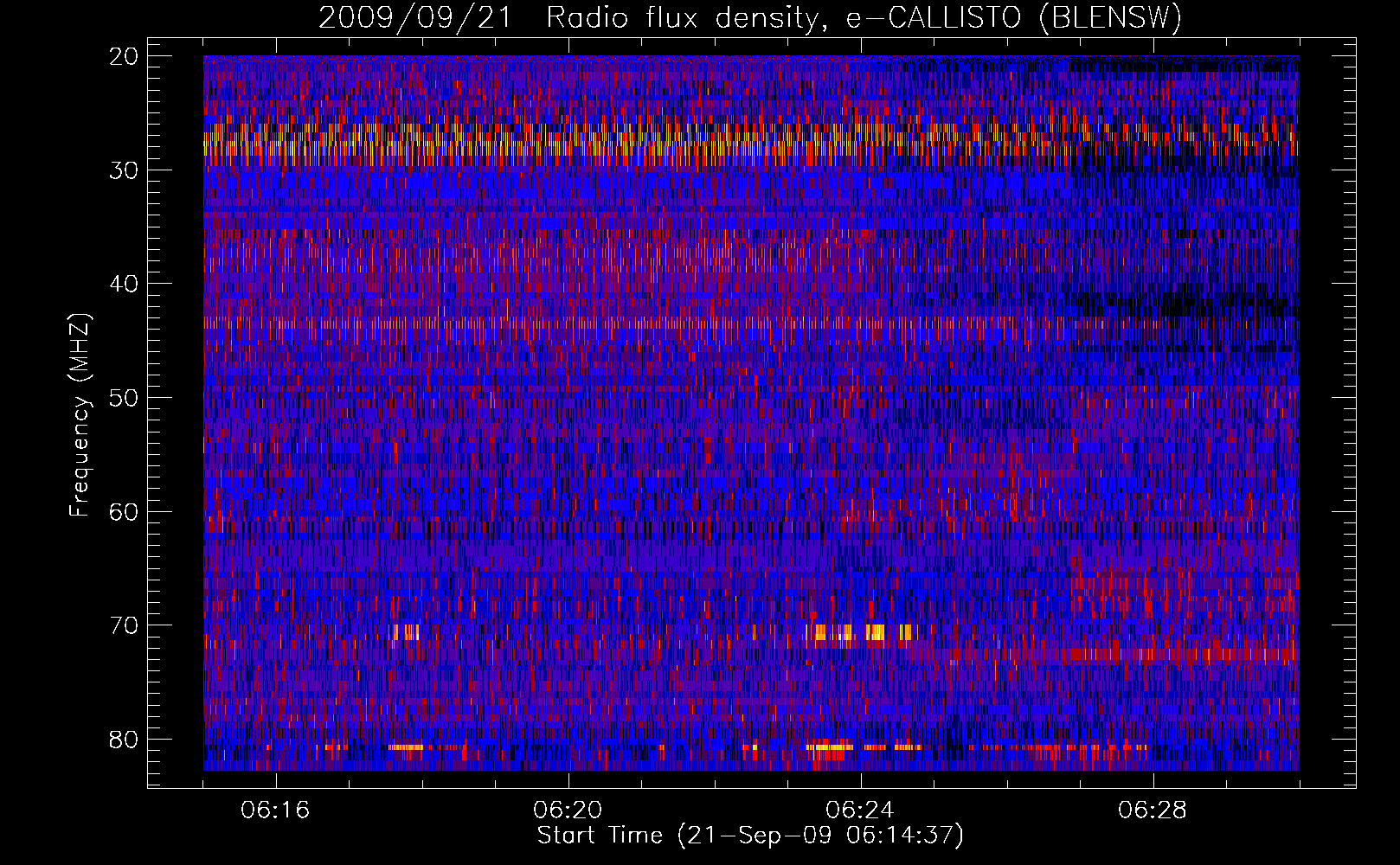This screenshot has width=1400, height=865.
Task: Click the 06:28 time tick label
Action: [1153, 811]
